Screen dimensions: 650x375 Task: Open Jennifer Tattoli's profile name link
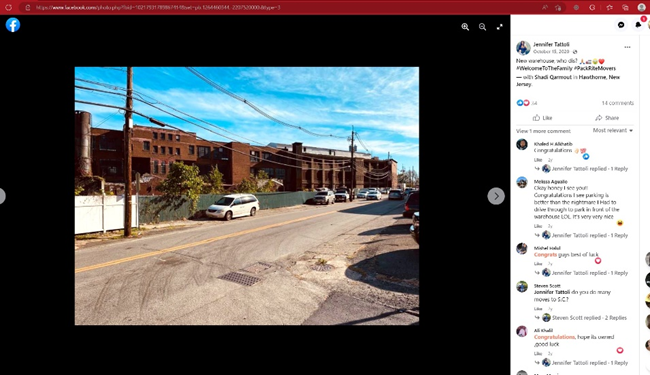551,44
